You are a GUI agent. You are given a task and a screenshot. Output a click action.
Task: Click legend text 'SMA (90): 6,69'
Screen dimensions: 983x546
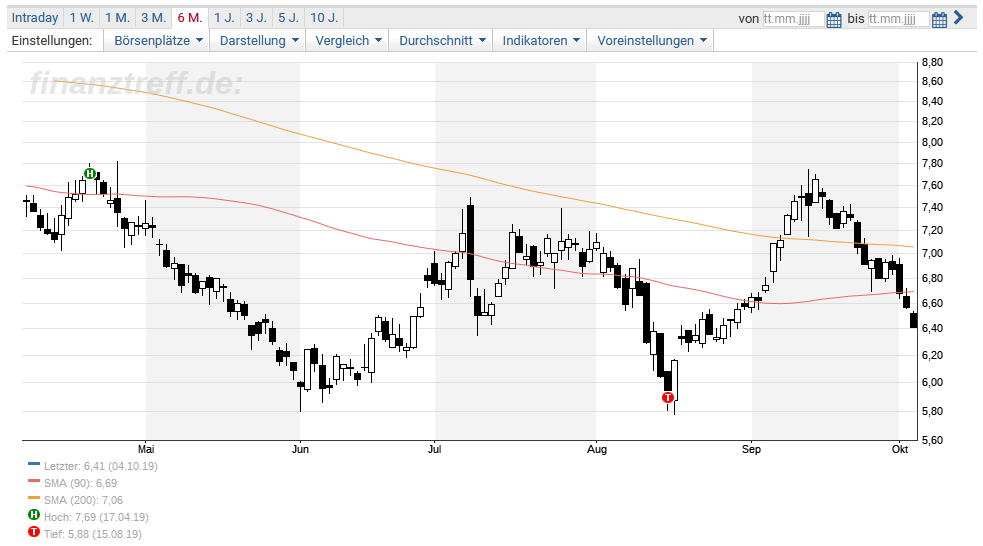pos(80,483)
